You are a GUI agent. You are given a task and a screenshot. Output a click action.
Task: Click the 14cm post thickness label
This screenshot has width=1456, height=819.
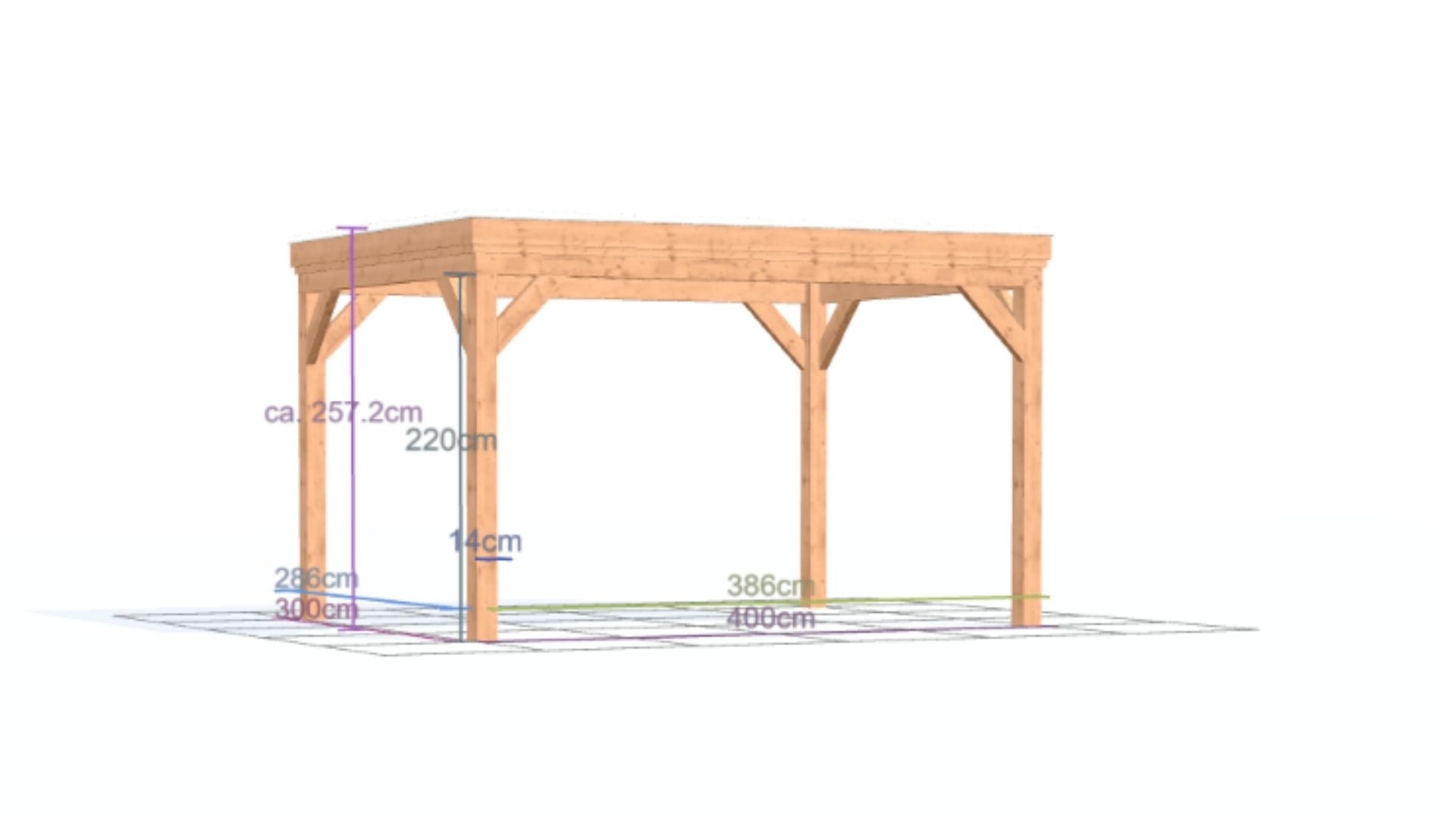tap(485, 541)
